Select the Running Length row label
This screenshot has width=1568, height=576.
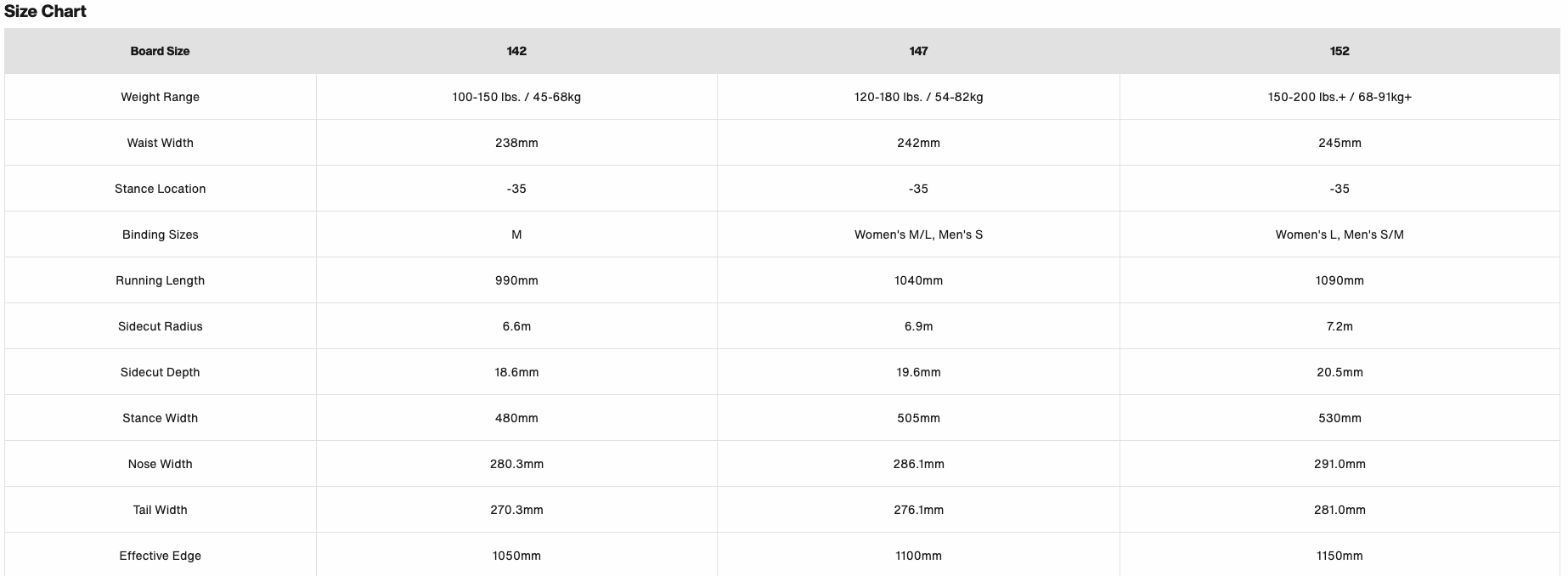pyautogui.click(x=160, y=280)
